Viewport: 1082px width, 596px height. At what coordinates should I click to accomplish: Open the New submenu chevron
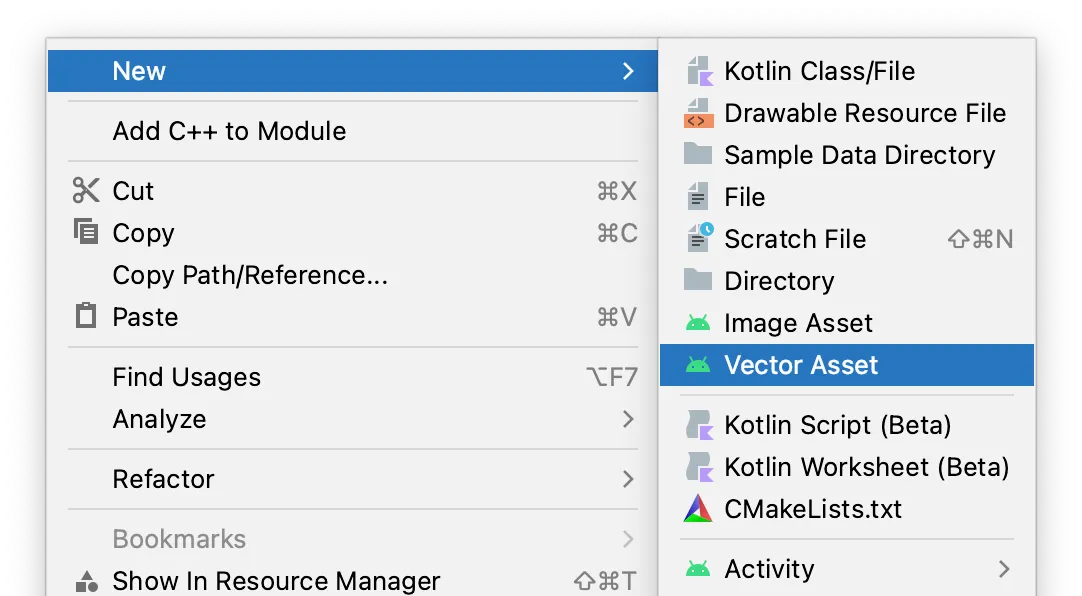pyautogui.click(x=628, y=71)
